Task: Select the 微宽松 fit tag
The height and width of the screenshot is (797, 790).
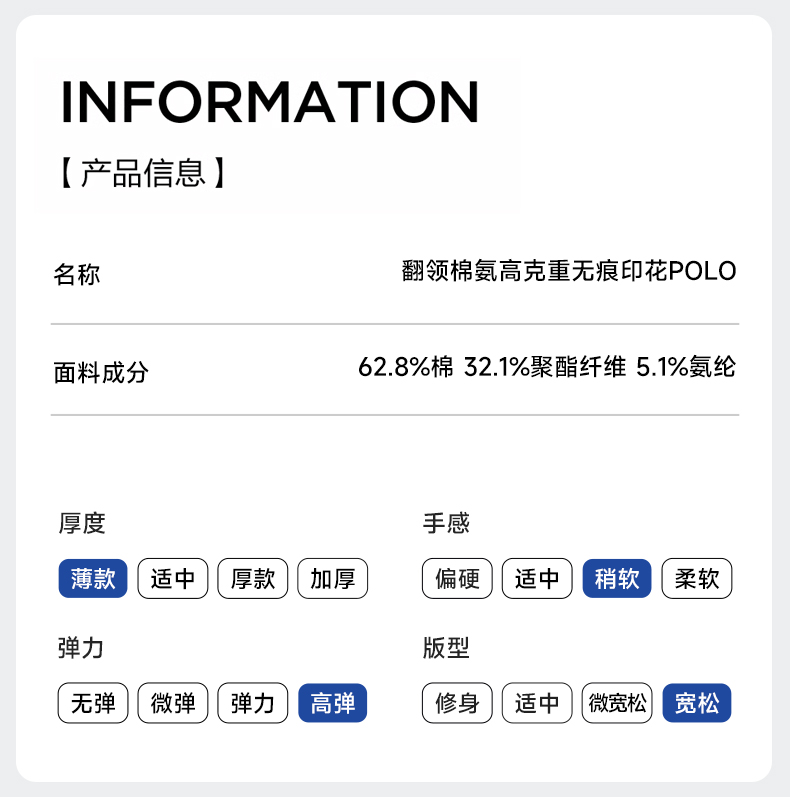Action: click(617, 703)
